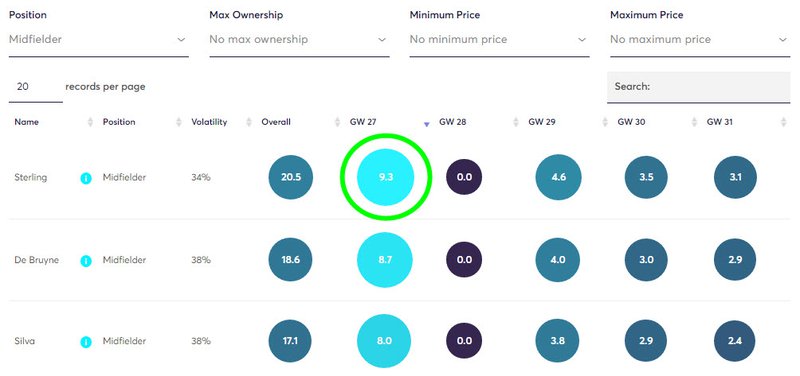Click the Overall column header
Image resolution: width=800 pixels, height=376 pixels.
pyautogui.click(x=276, y=122)
